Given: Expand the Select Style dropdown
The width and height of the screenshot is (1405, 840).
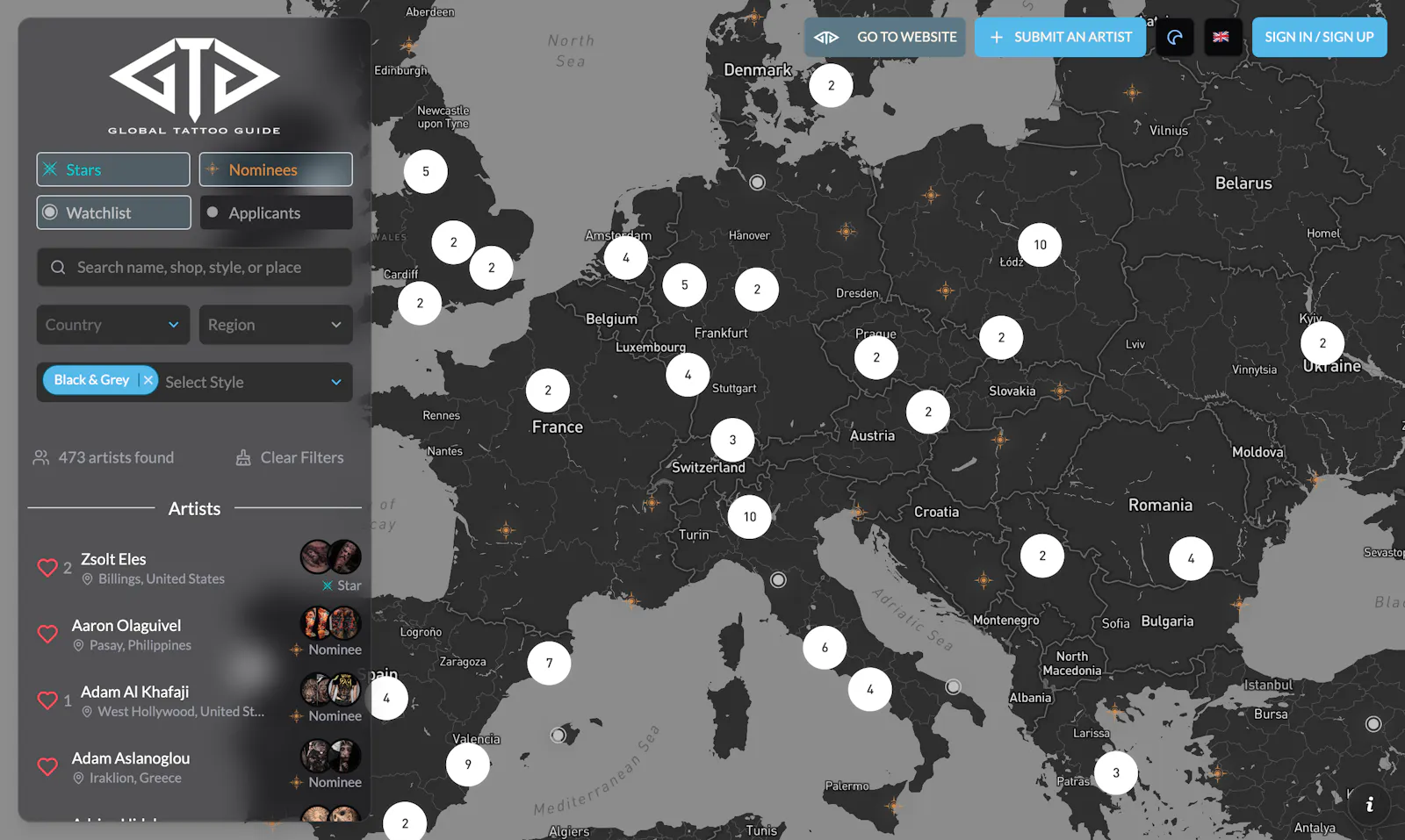Looking at the screenshot, I should pyautogui.click(x=336, y=382).
